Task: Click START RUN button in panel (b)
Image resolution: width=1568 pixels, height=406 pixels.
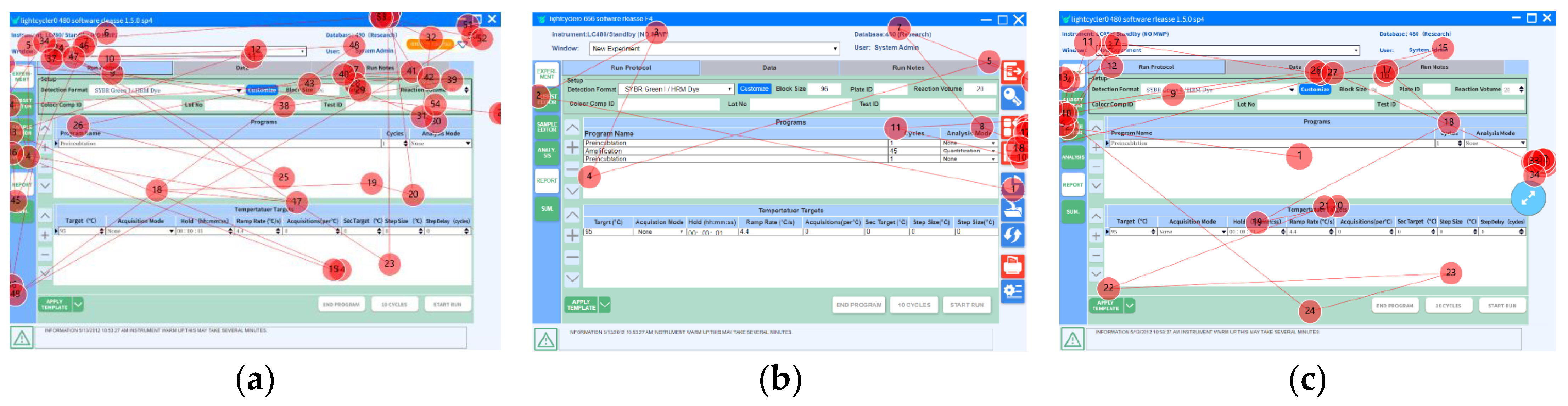Action: [x=967, y=305]
